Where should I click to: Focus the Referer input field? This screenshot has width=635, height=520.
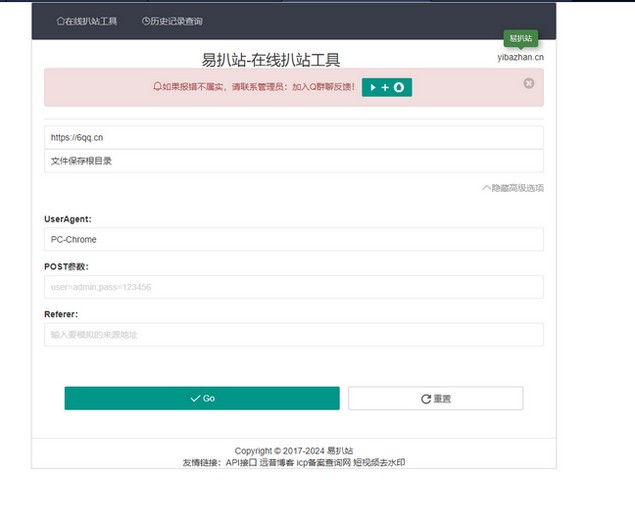(x=294, y=335)
